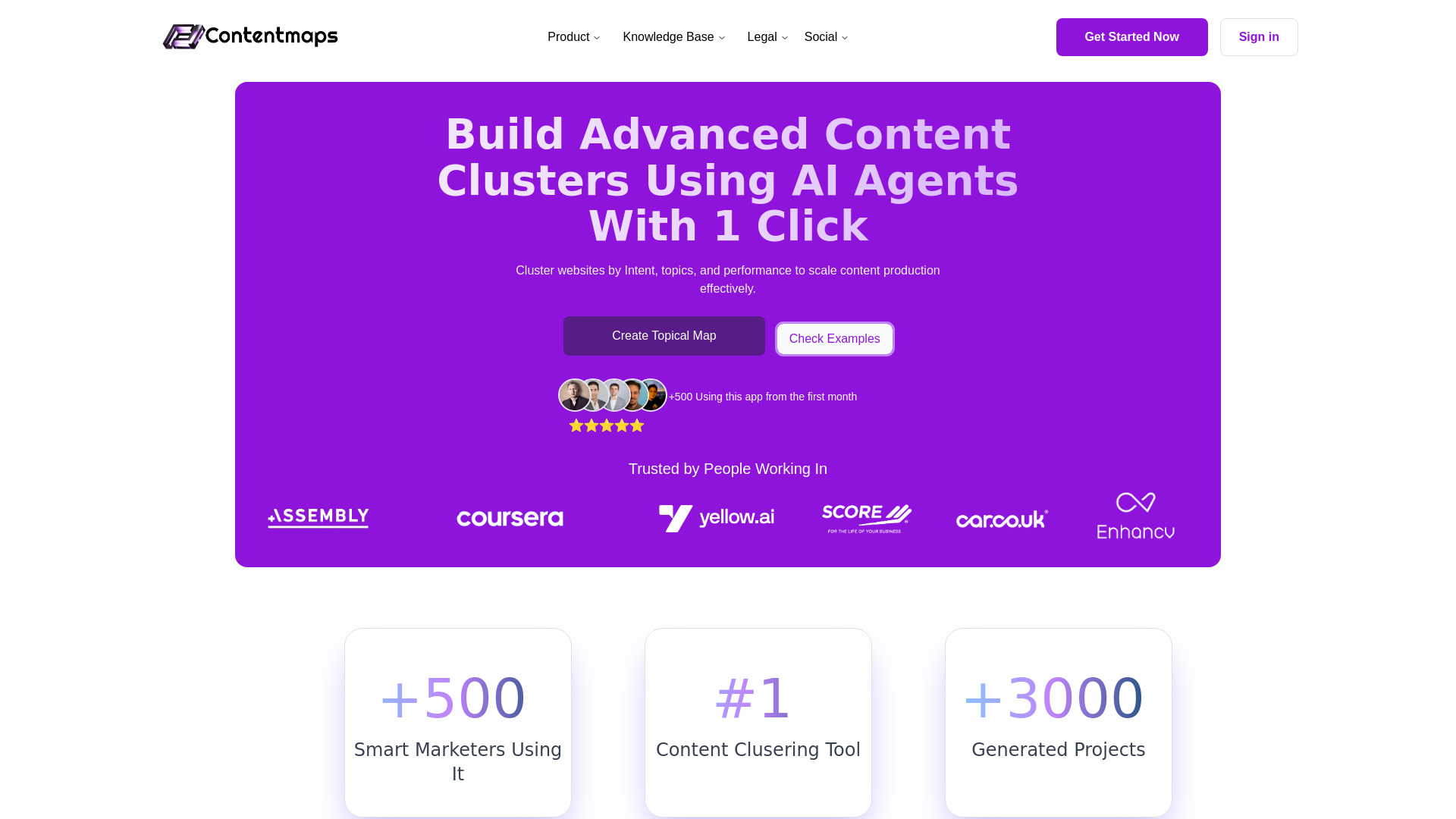
Task: Select the Check Examples link
Action: [x=834, y=339]
